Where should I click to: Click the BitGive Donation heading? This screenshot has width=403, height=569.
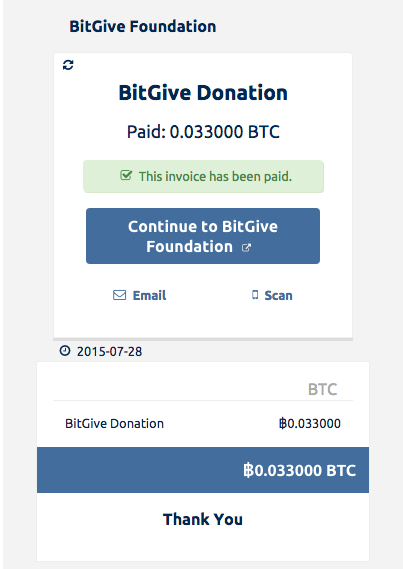click(203, 93)
